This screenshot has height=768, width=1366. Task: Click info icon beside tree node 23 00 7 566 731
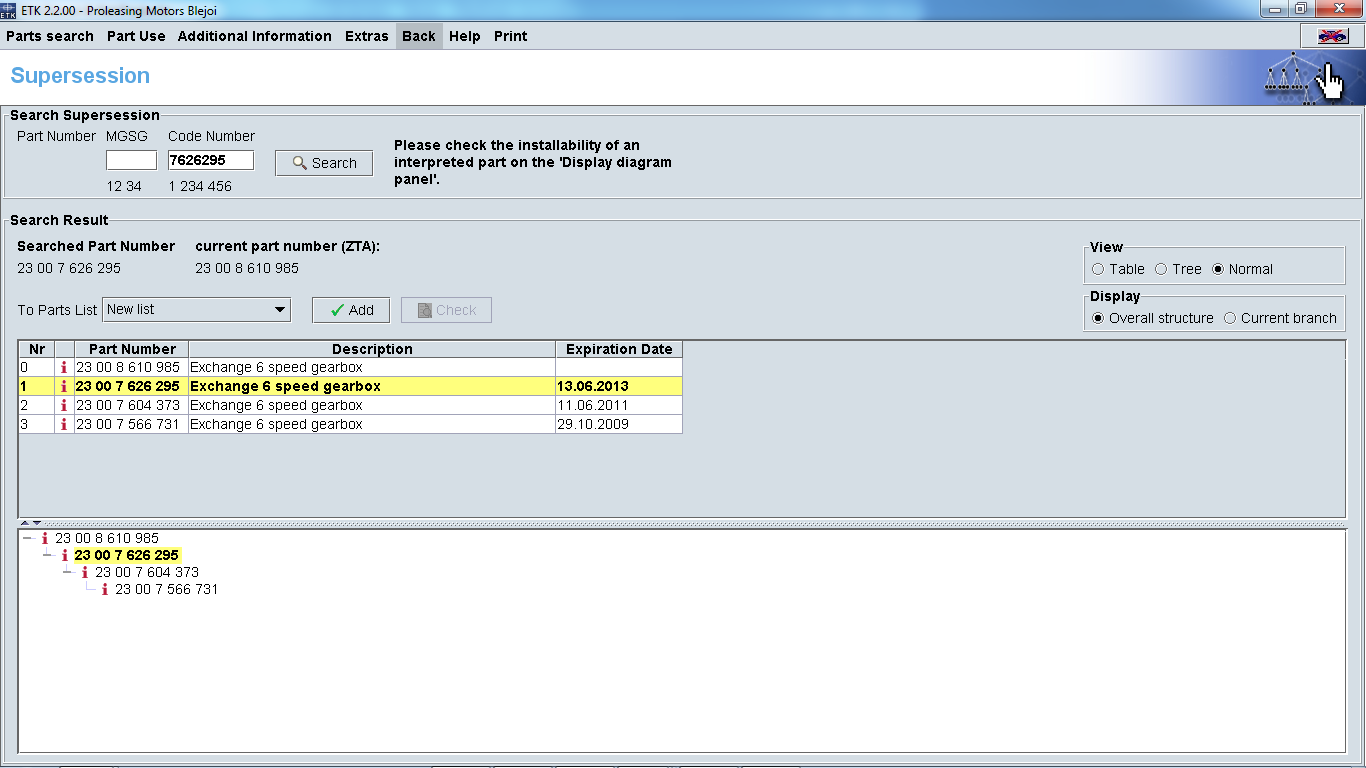click(x=105, y=590)
